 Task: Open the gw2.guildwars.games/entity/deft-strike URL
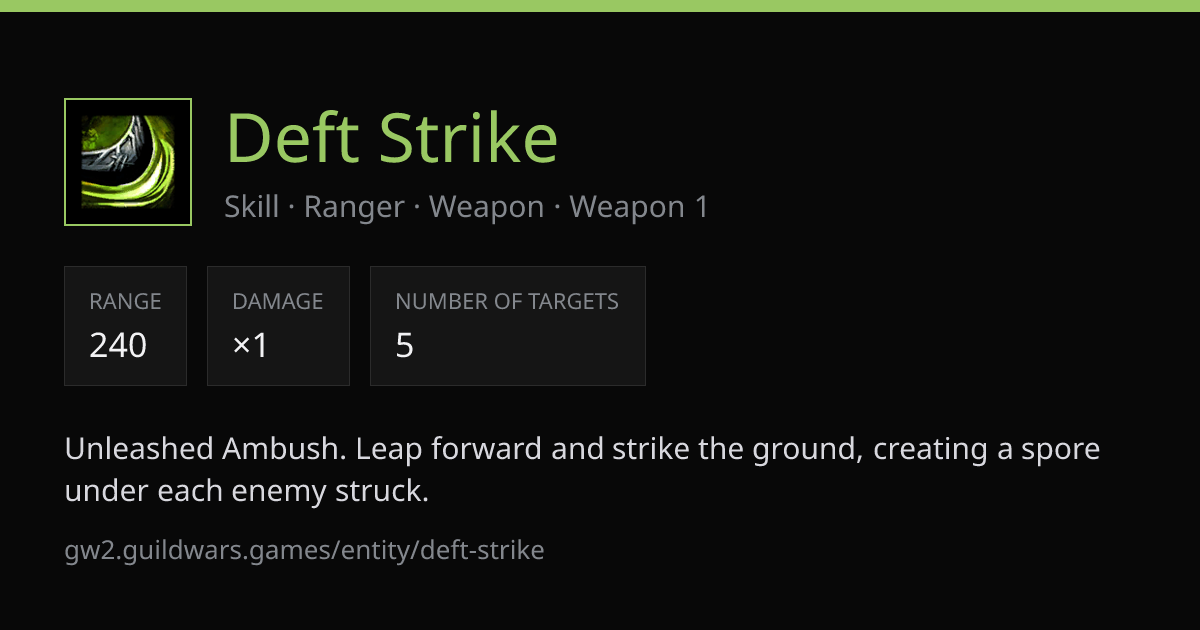click(305, 550)
